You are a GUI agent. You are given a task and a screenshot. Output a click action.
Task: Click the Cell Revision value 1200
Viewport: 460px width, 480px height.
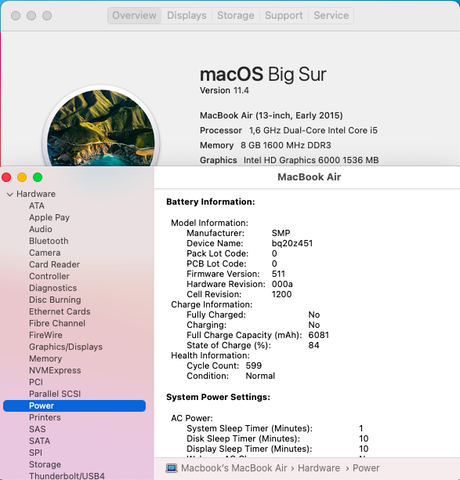(x=282, y=294)
